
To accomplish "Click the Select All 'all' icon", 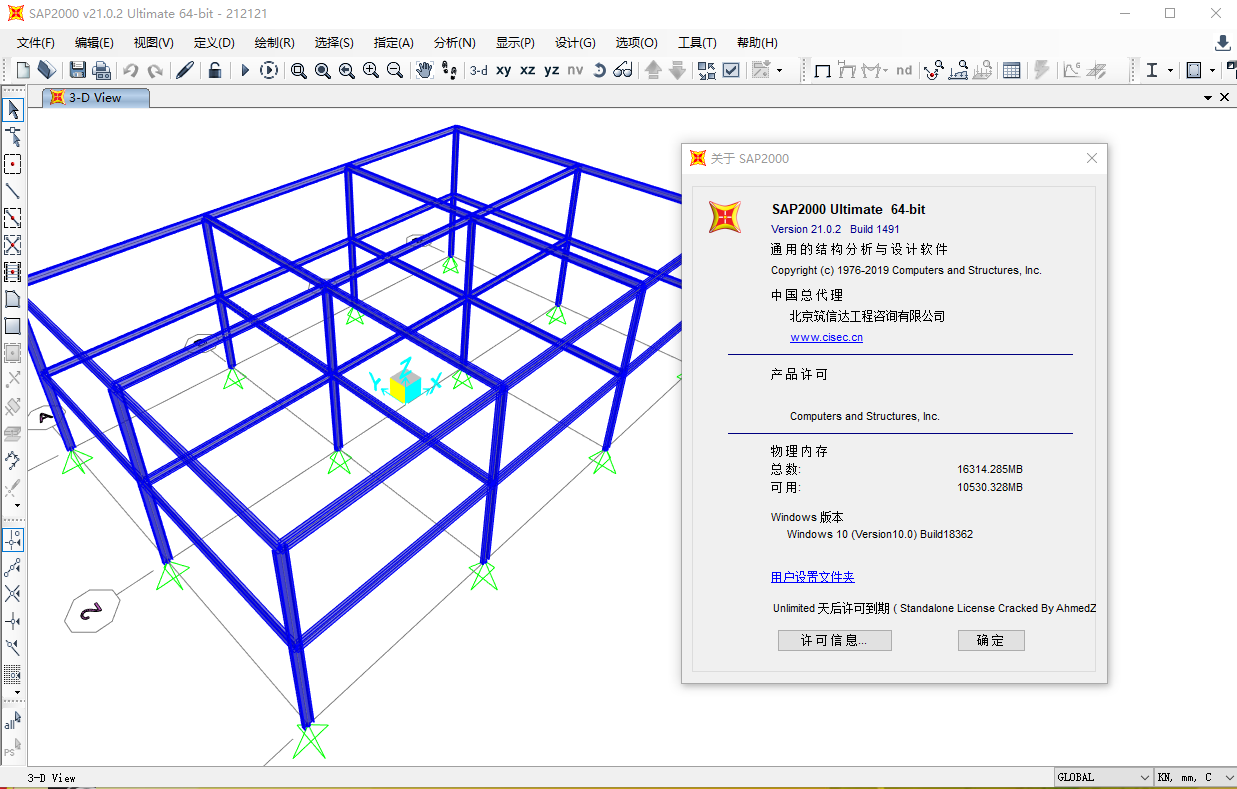I will (x=12, y=721).
